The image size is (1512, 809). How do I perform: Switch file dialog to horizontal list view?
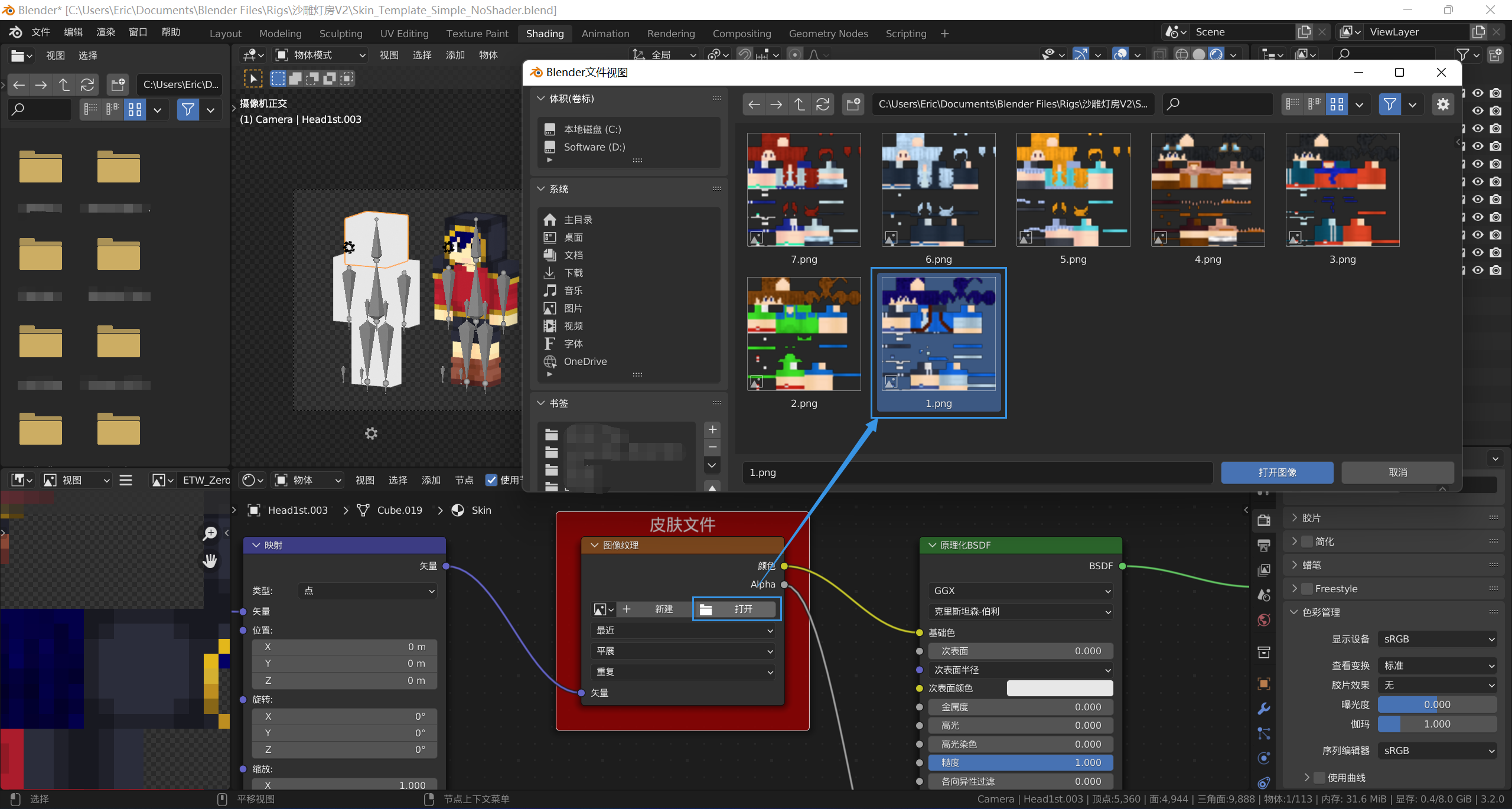(1315, 105)
